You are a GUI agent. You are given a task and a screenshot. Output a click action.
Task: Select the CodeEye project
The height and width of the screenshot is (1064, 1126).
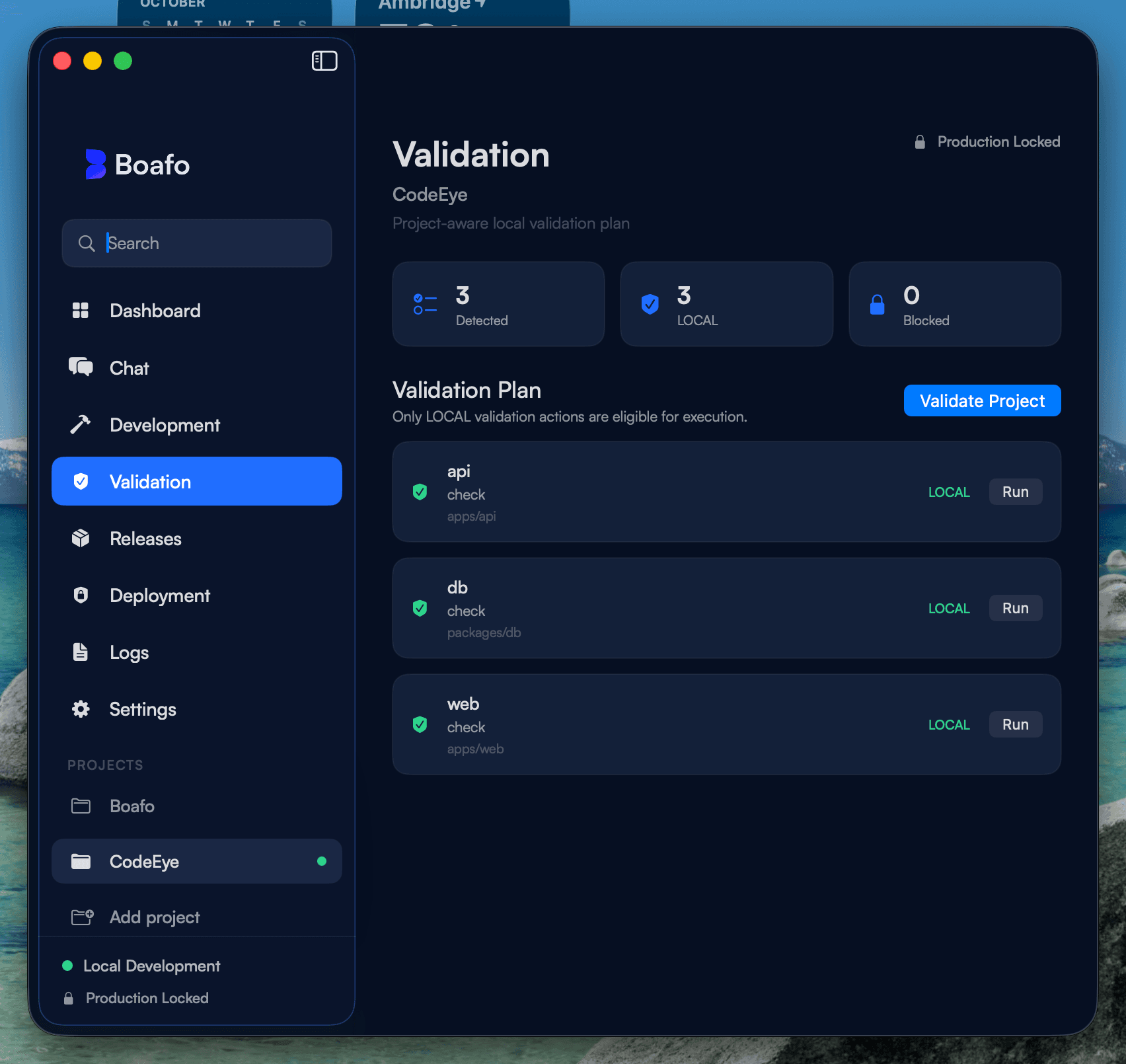tap(197, 861)
